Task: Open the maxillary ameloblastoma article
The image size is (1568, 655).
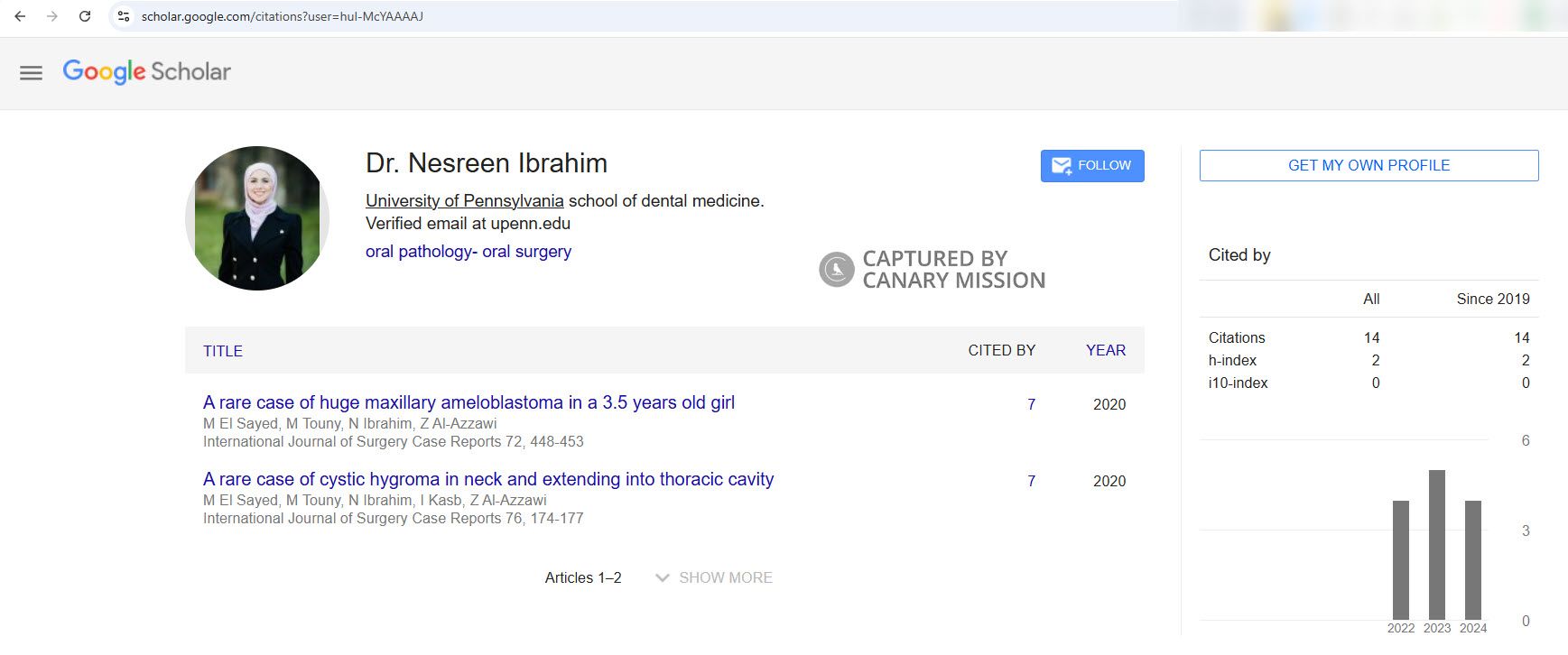Action: (469, 402)
